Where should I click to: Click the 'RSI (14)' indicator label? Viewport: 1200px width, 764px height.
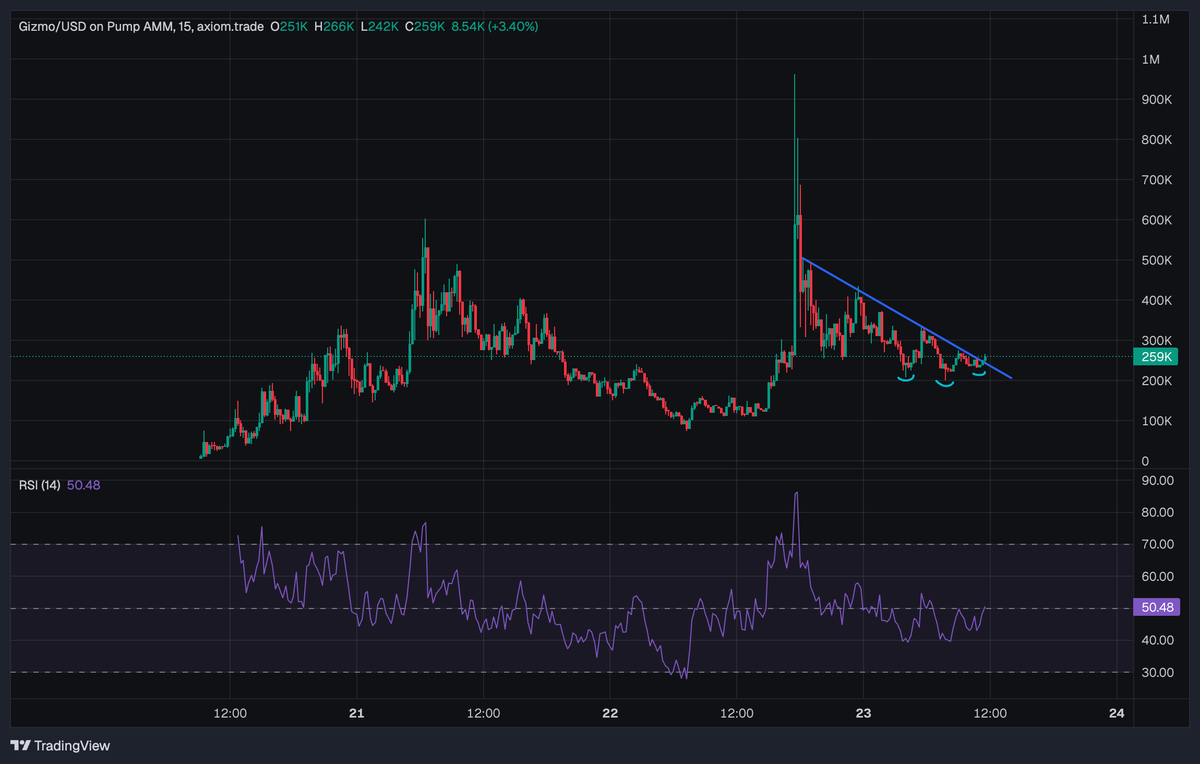(40, 485)
